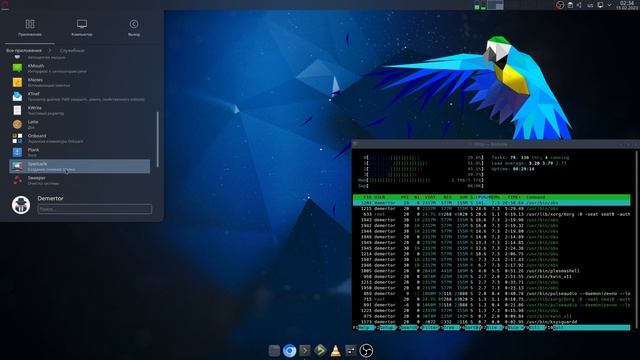Click the application list scrollbar
The image size is (640, 360).
pyautogui.click(x=158, y=139)
